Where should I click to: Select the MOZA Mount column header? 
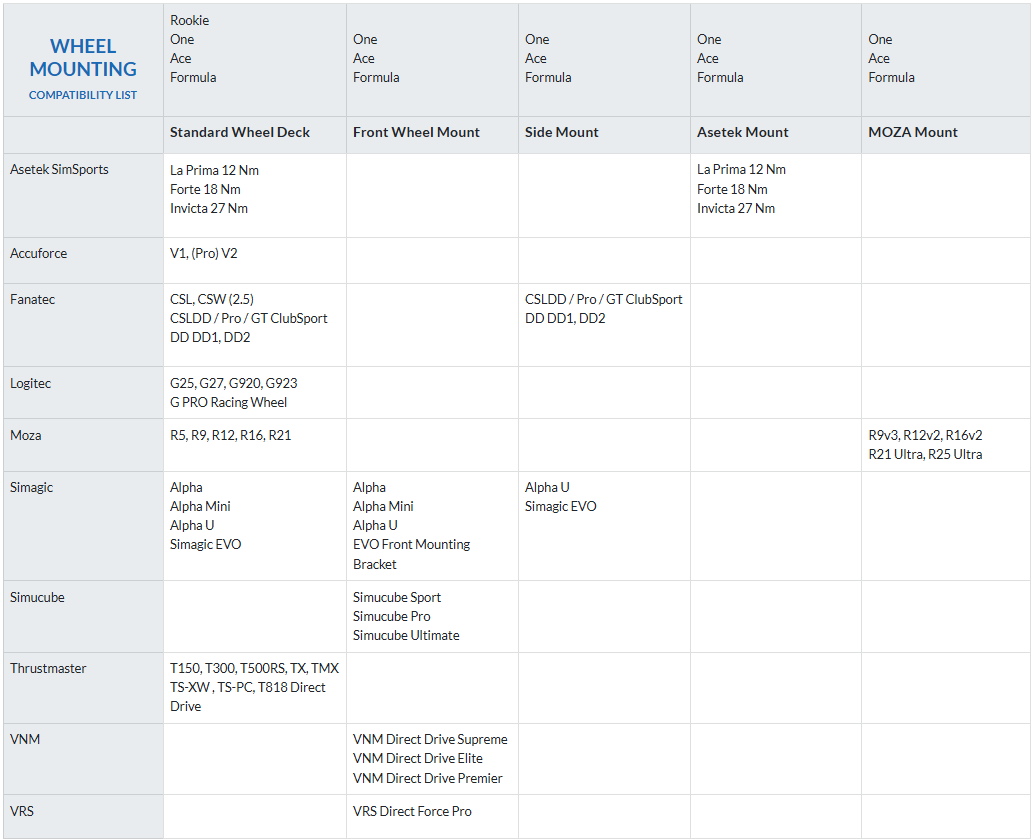(x=913, y=132)
